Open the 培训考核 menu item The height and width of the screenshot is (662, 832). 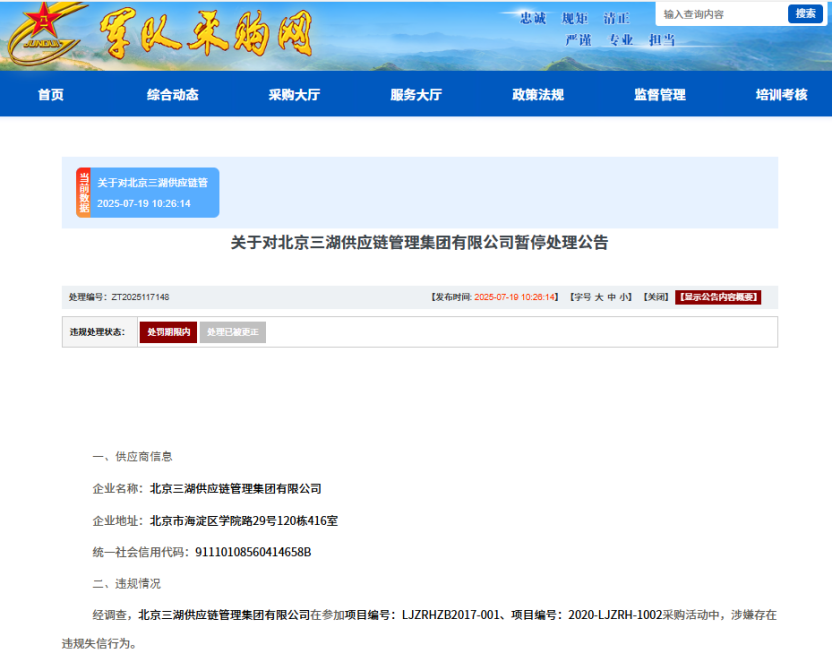coord(782,94)
